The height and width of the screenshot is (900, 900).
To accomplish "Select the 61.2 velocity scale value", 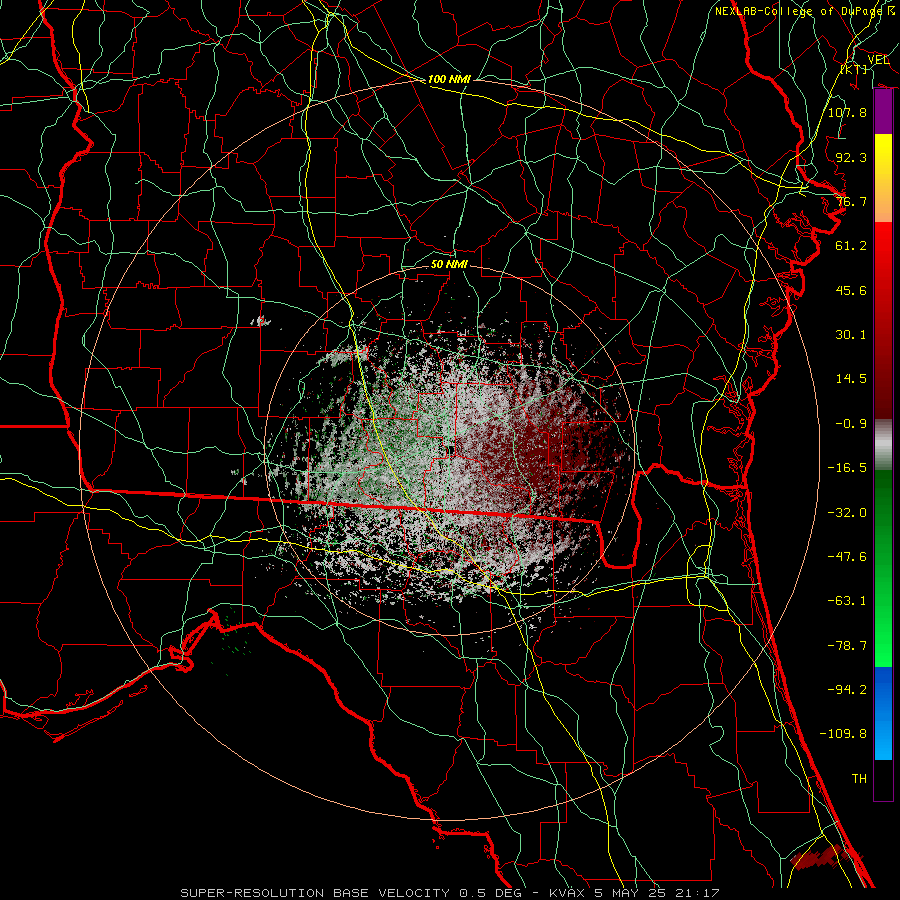I will click(851, 246).
